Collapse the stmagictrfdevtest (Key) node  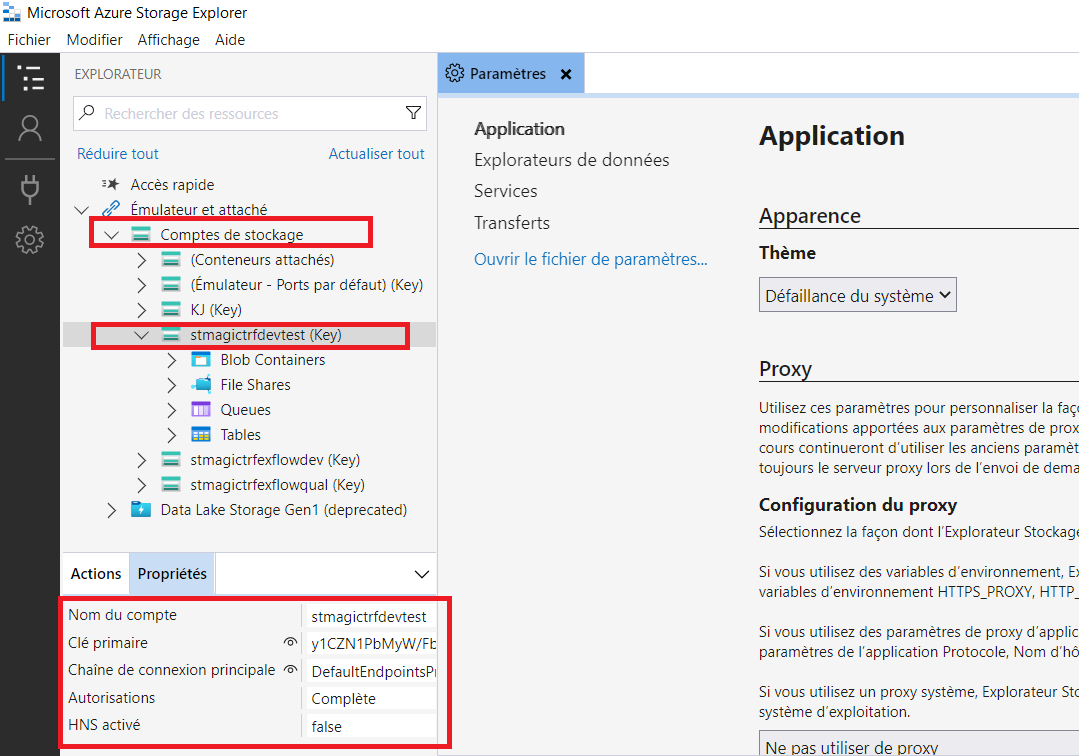[142, 335]
